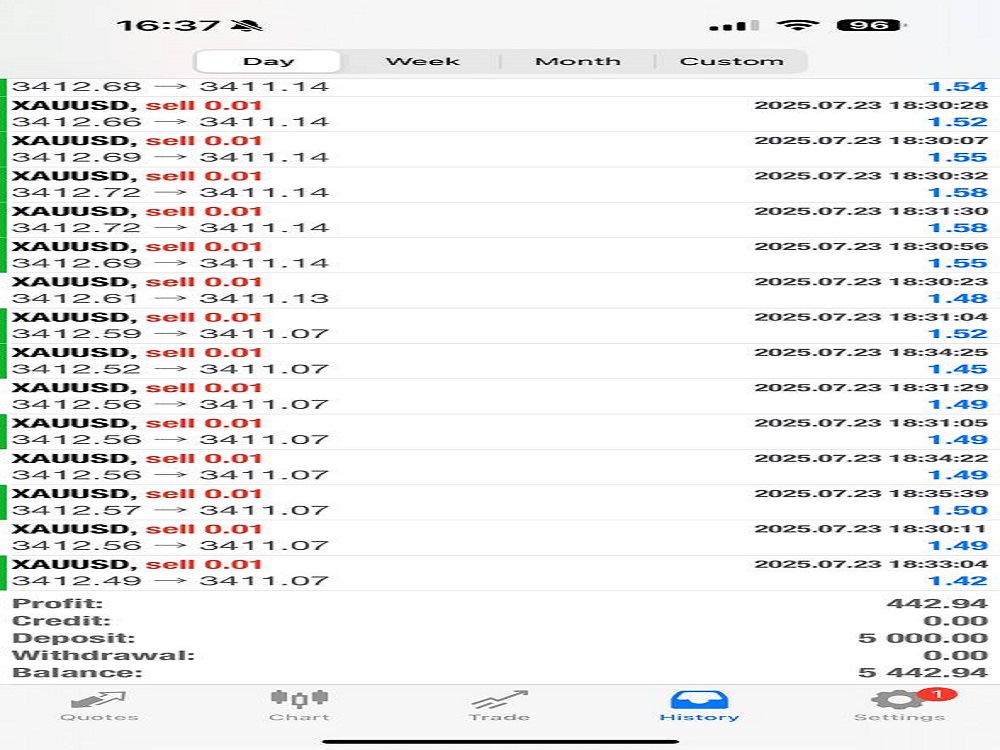Switch to the Day period tab

(x=268, y=62)
